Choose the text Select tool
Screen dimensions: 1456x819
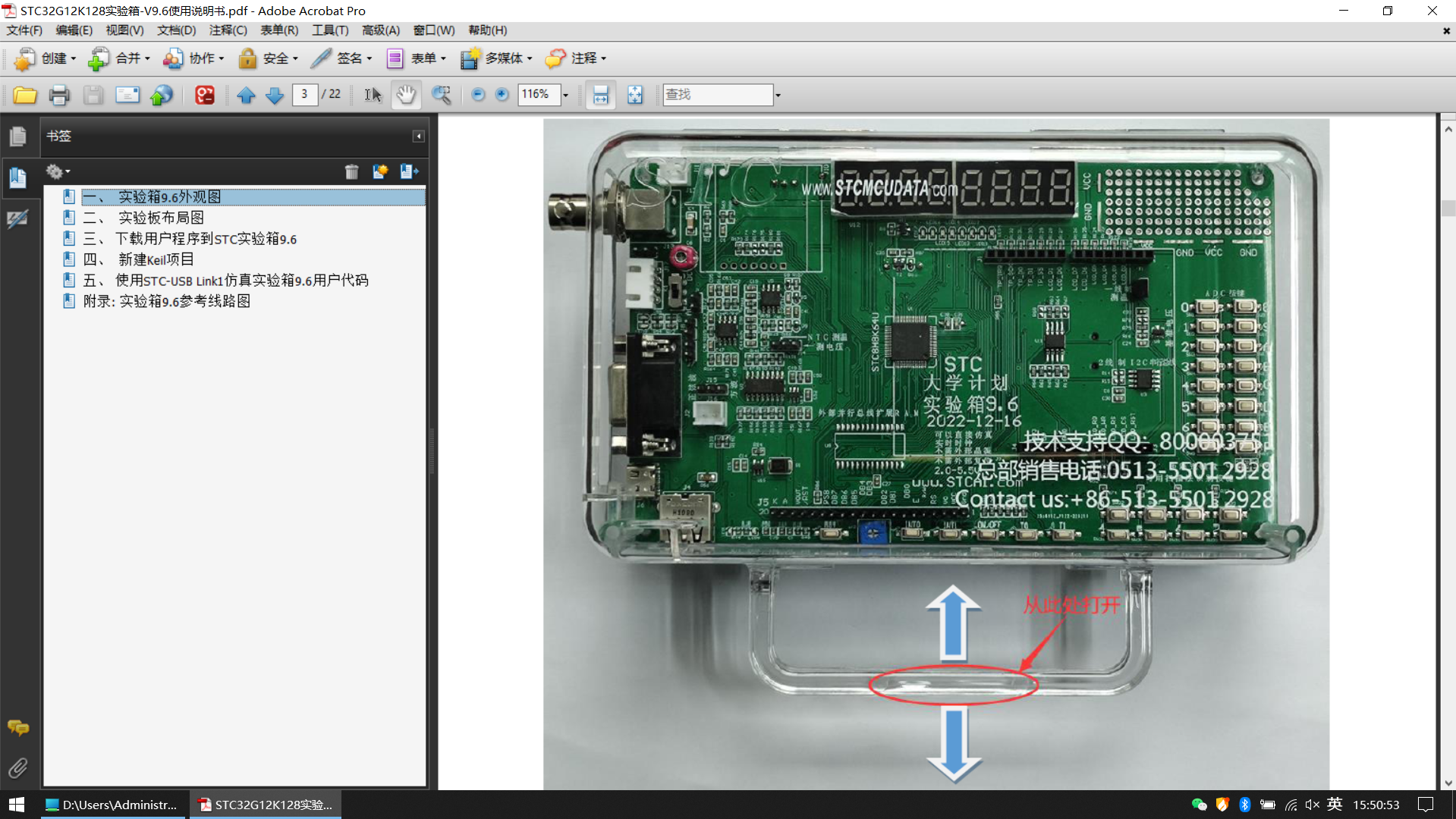tap(373, 95)
